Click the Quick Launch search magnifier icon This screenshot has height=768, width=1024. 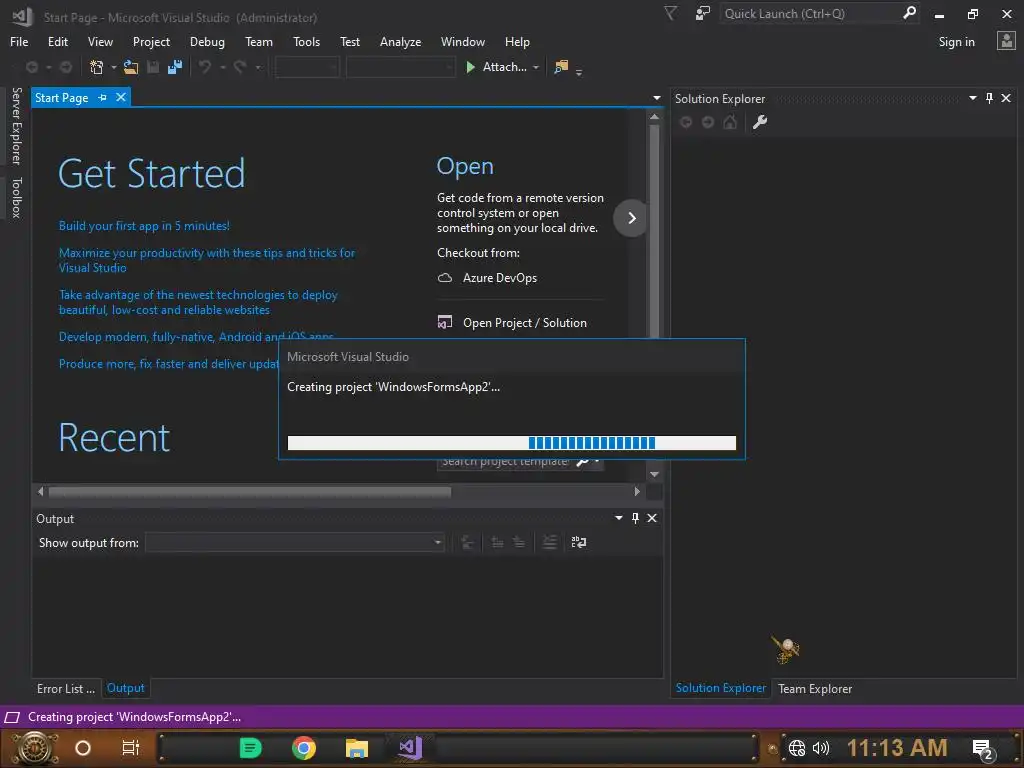click(909, 13)
